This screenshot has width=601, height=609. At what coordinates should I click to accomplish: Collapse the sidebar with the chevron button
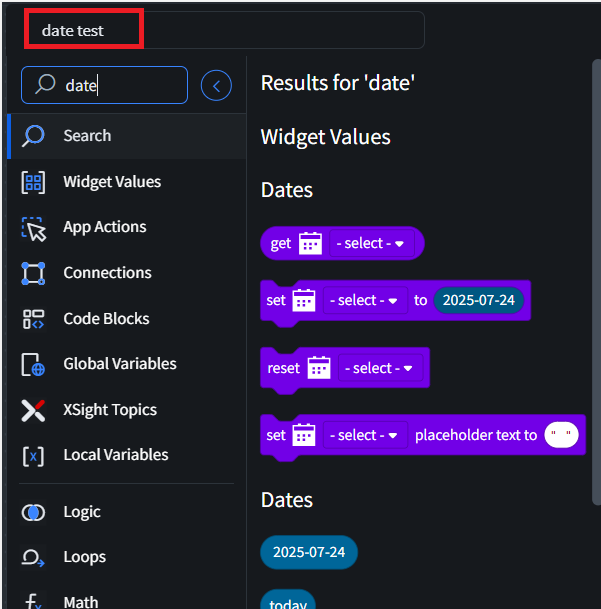pyautogui.click(x=216, y=86)
